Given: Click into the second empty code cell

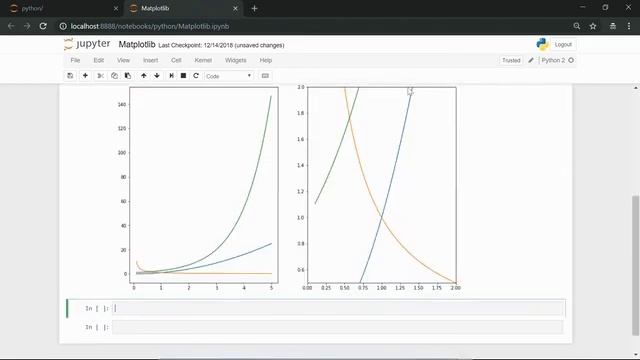Looking at the screenshot, I should click(x=338, y=327).
